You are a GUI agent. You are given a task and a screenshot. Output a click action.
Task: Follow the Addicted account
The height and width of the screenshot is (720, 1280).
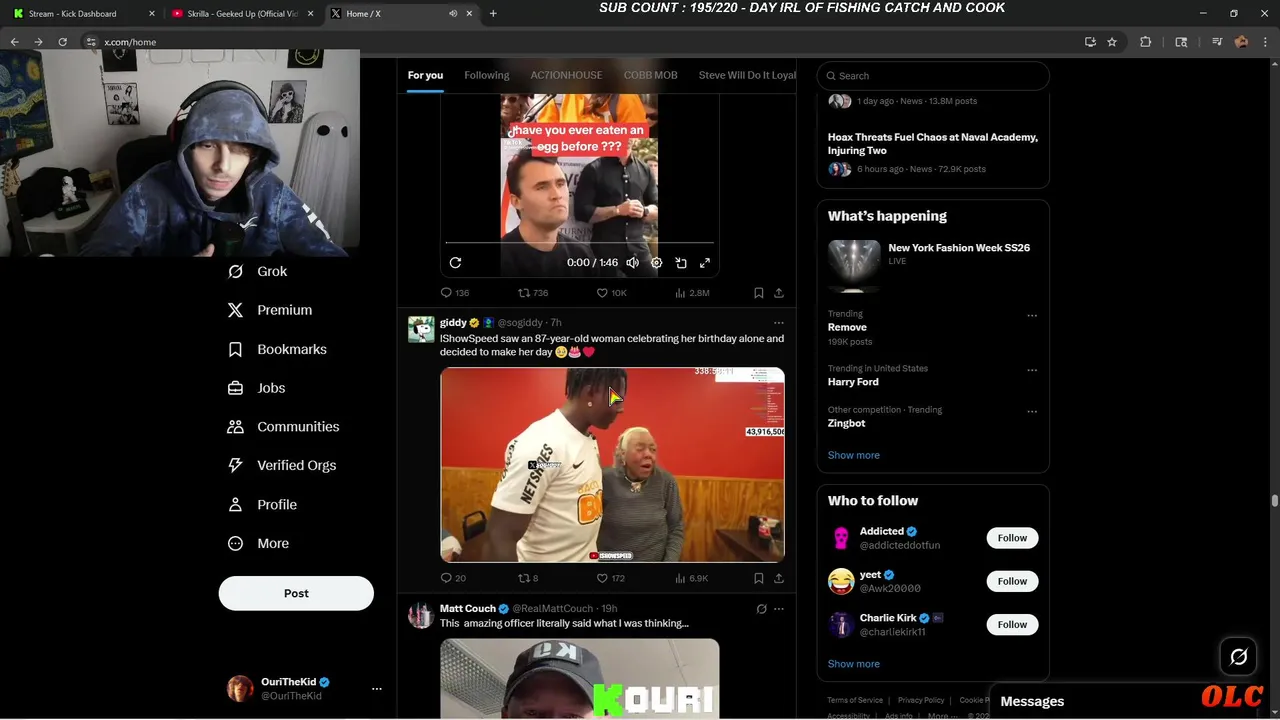tap(1012, 538)
